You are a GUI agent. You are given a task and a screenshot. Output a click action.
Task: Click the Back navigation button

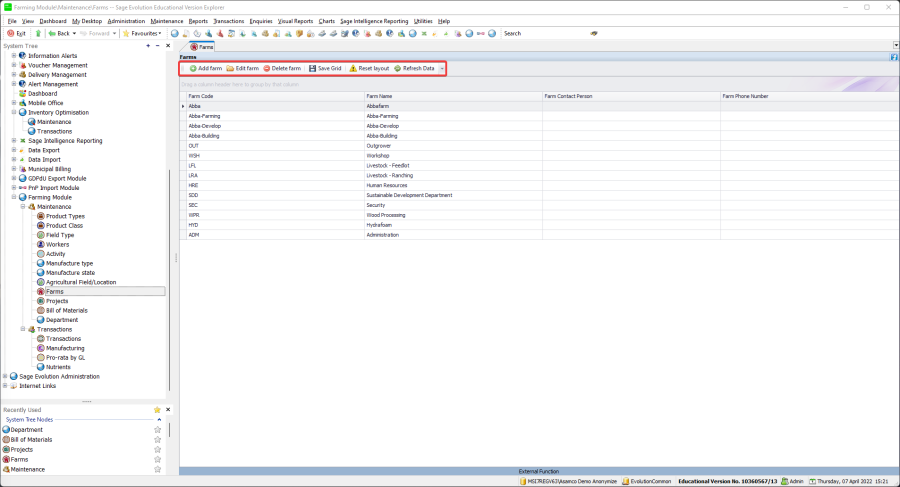pos(58,33)
